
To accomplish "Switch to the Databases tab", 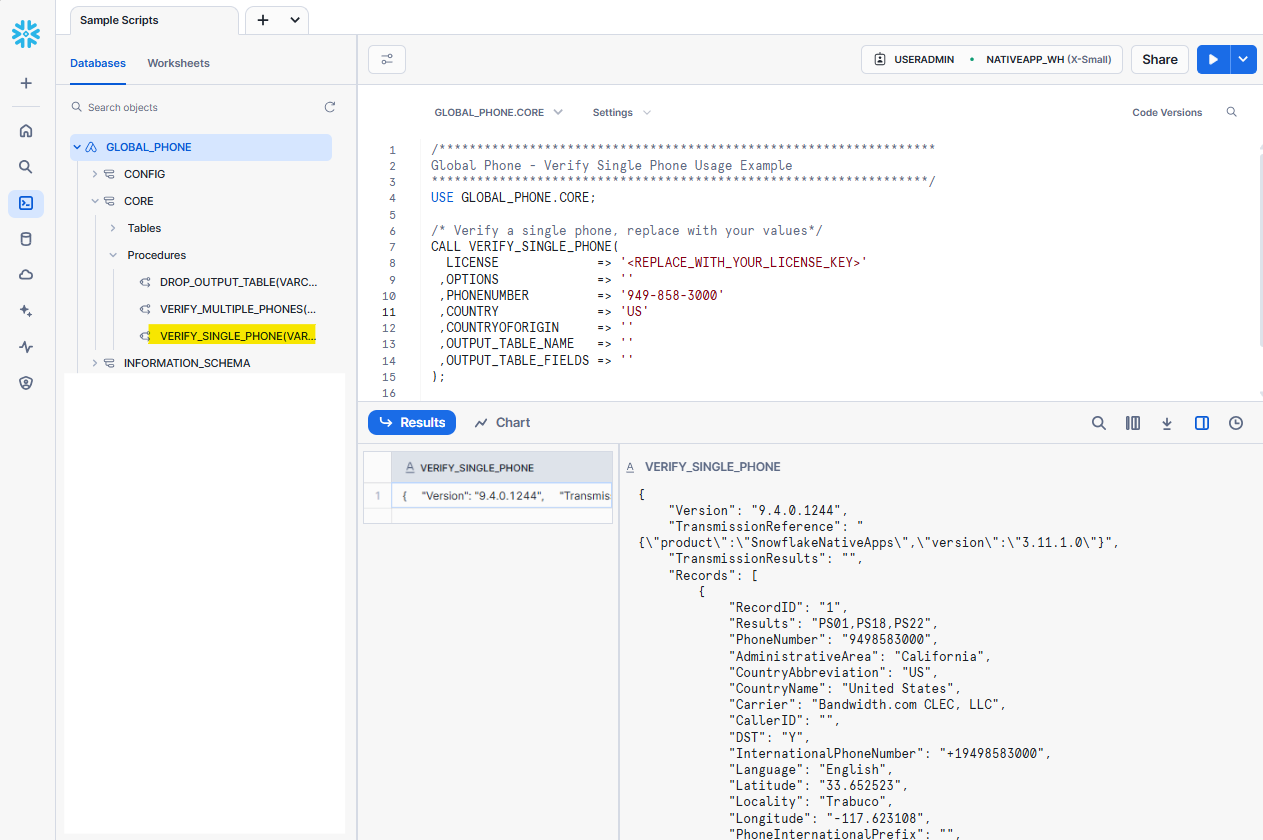I will (x=98, y=63).
